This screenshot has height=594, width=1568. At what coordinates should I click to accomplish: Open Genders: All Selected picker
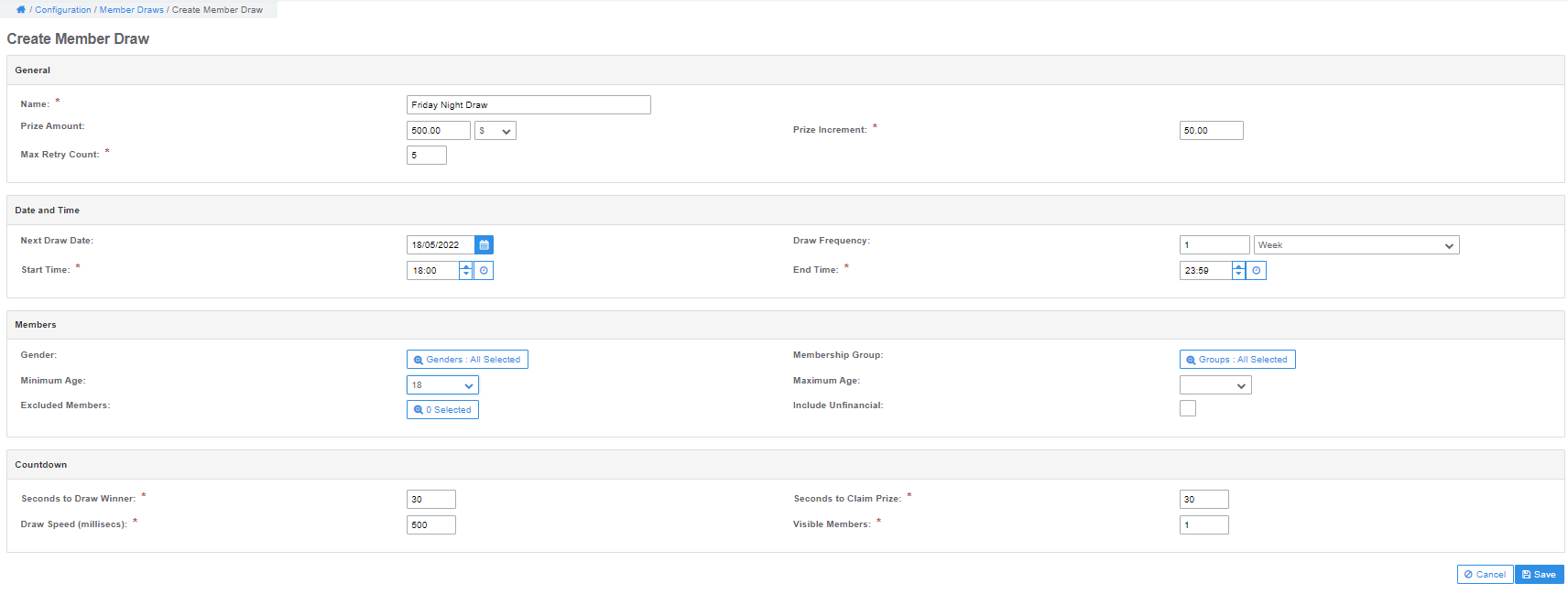(467, 360)
